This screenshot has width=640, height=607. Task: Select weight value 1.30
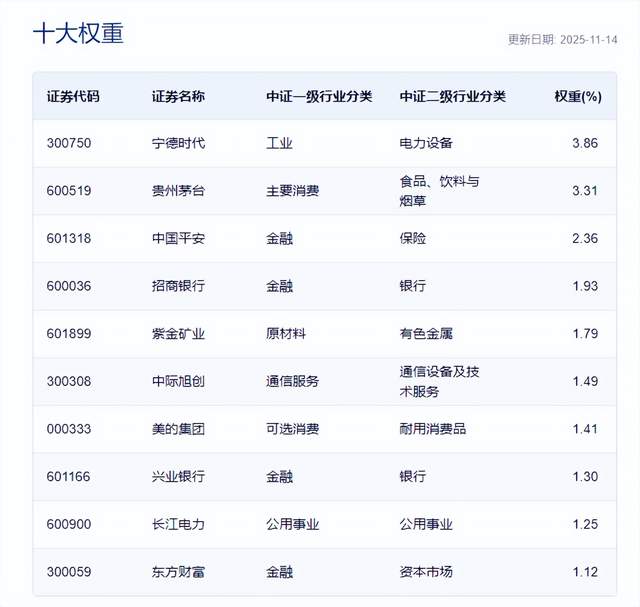(x=585, y=477)
